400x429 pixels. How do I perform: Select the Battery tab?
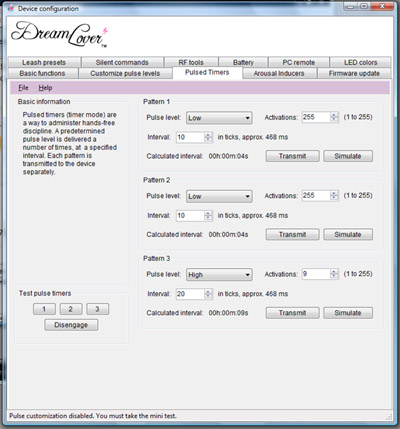coord(243,62)
